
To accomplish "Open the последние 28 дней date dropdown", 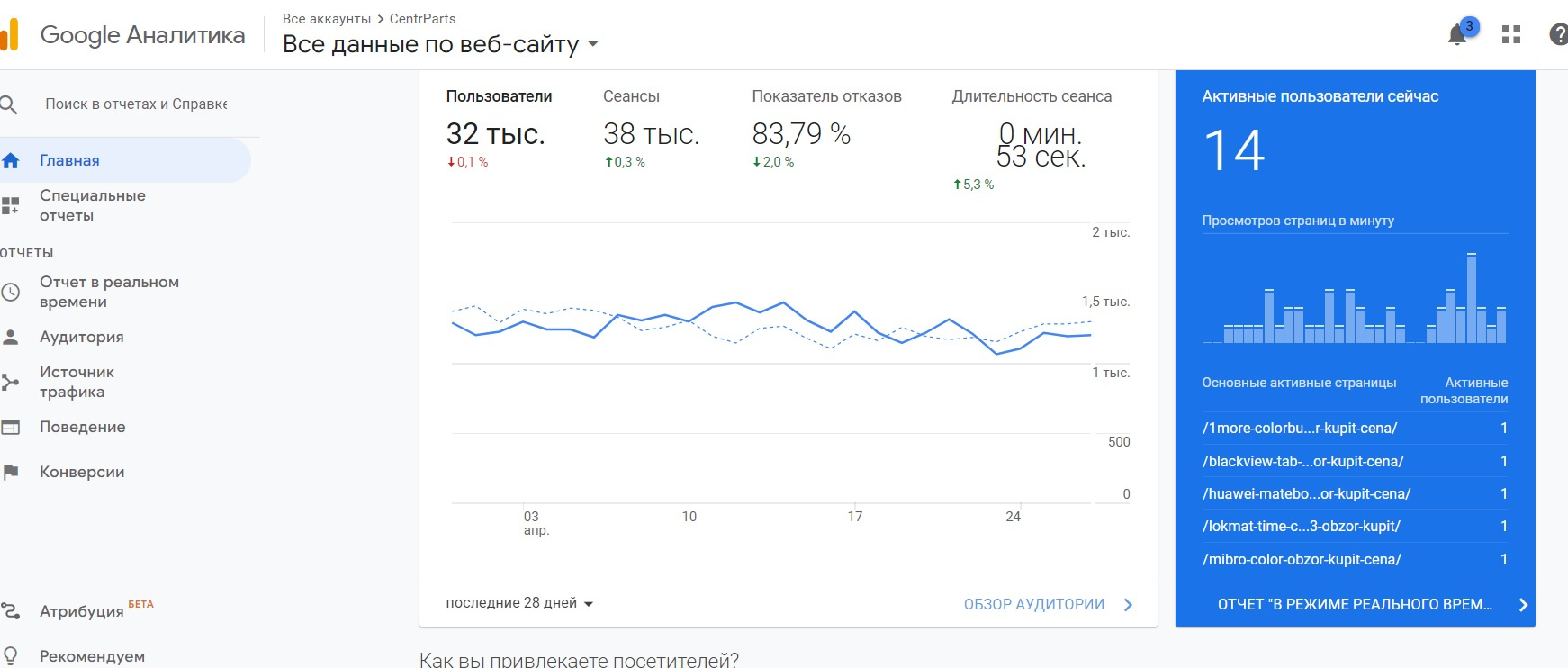I will point(519,603).
